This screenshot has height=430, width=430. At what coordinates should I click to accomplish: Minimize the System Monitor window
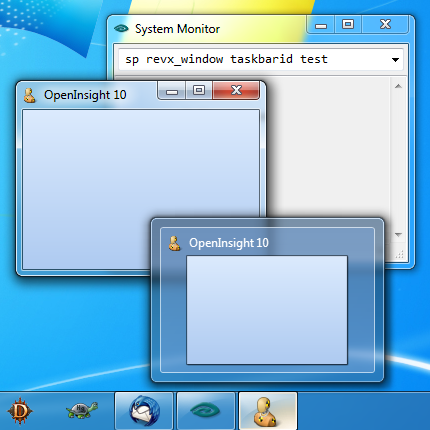click(321, 25)
